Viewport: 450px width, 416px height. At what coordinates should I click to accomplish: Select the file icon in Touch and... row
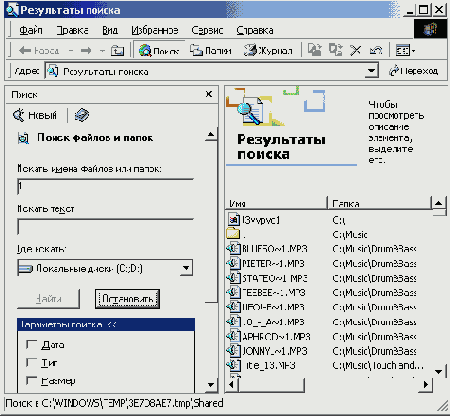[x=233, y=365]
